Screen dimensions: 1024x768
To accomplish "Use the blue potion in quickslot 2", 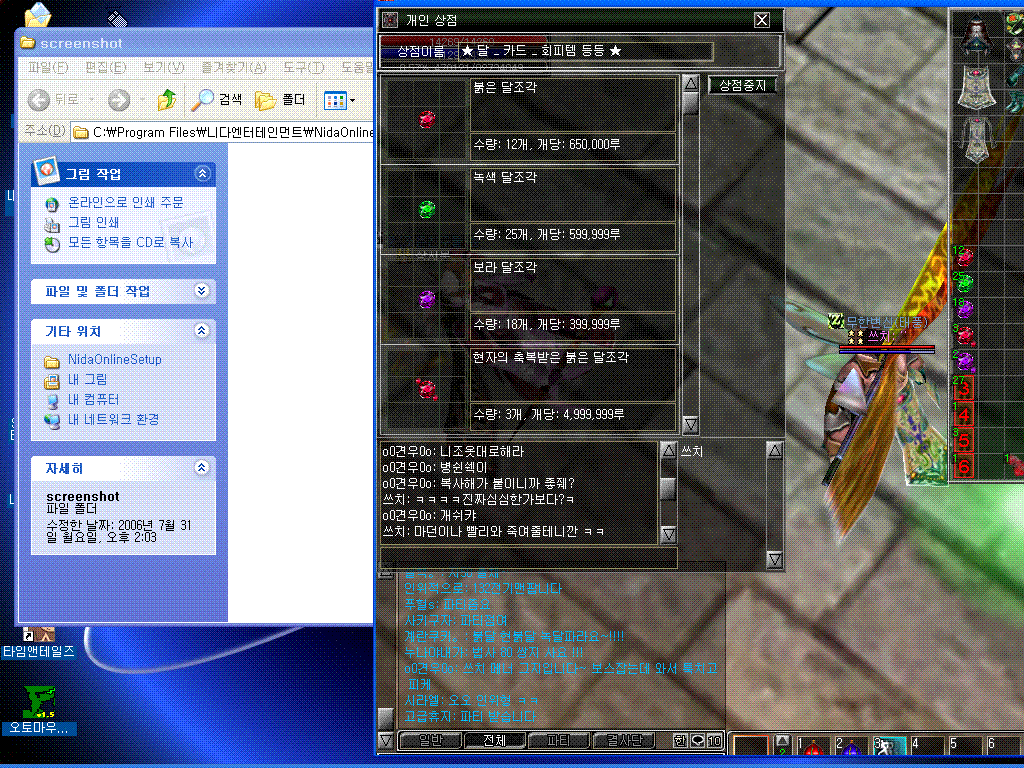I will coord(851,748).
